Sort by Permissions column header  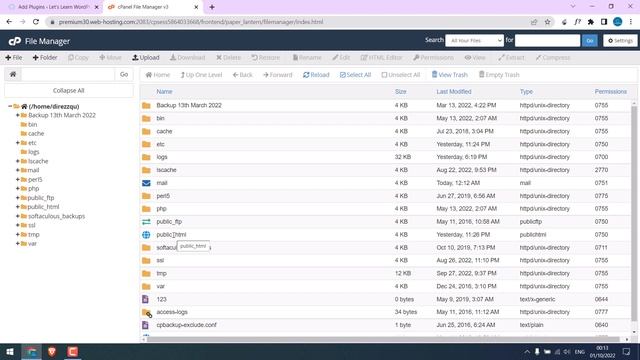click(610, 92)
